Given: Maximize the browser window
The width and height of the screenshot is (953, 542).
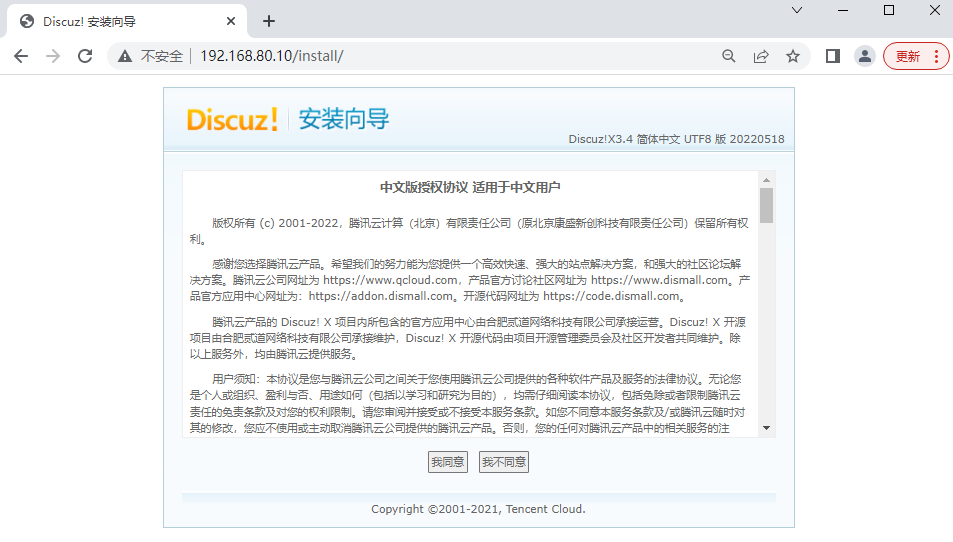Looking at the screenshot, I should point(889,10).
